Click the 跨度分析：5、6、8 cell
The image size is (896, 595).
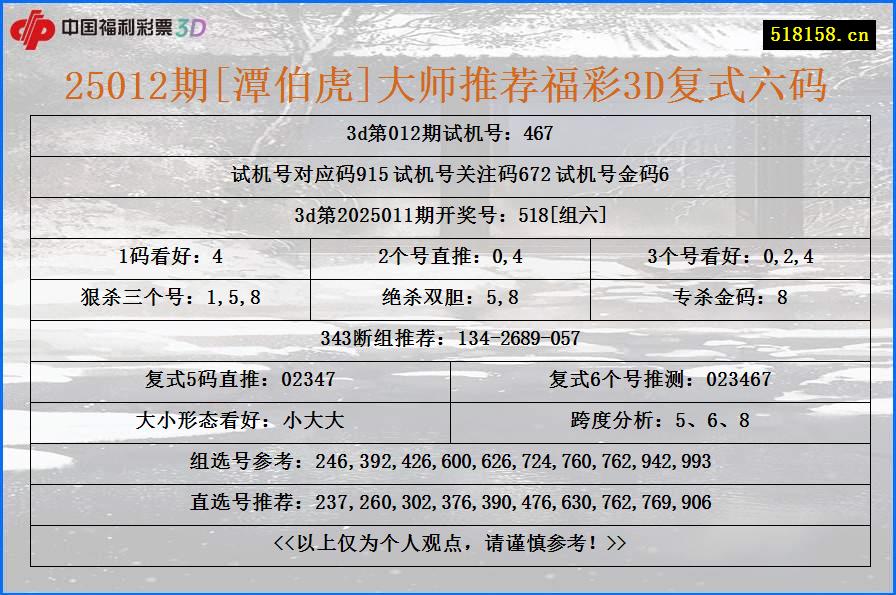tap(657, 420)
